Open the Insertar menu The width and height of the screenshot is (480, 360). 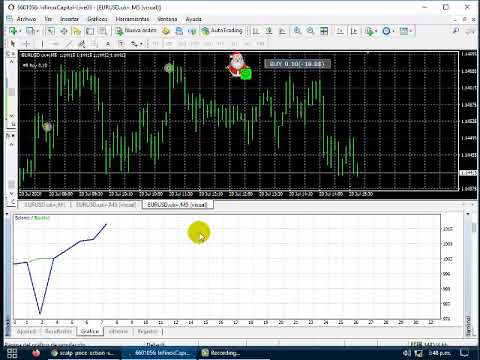(x=69, y=19)
